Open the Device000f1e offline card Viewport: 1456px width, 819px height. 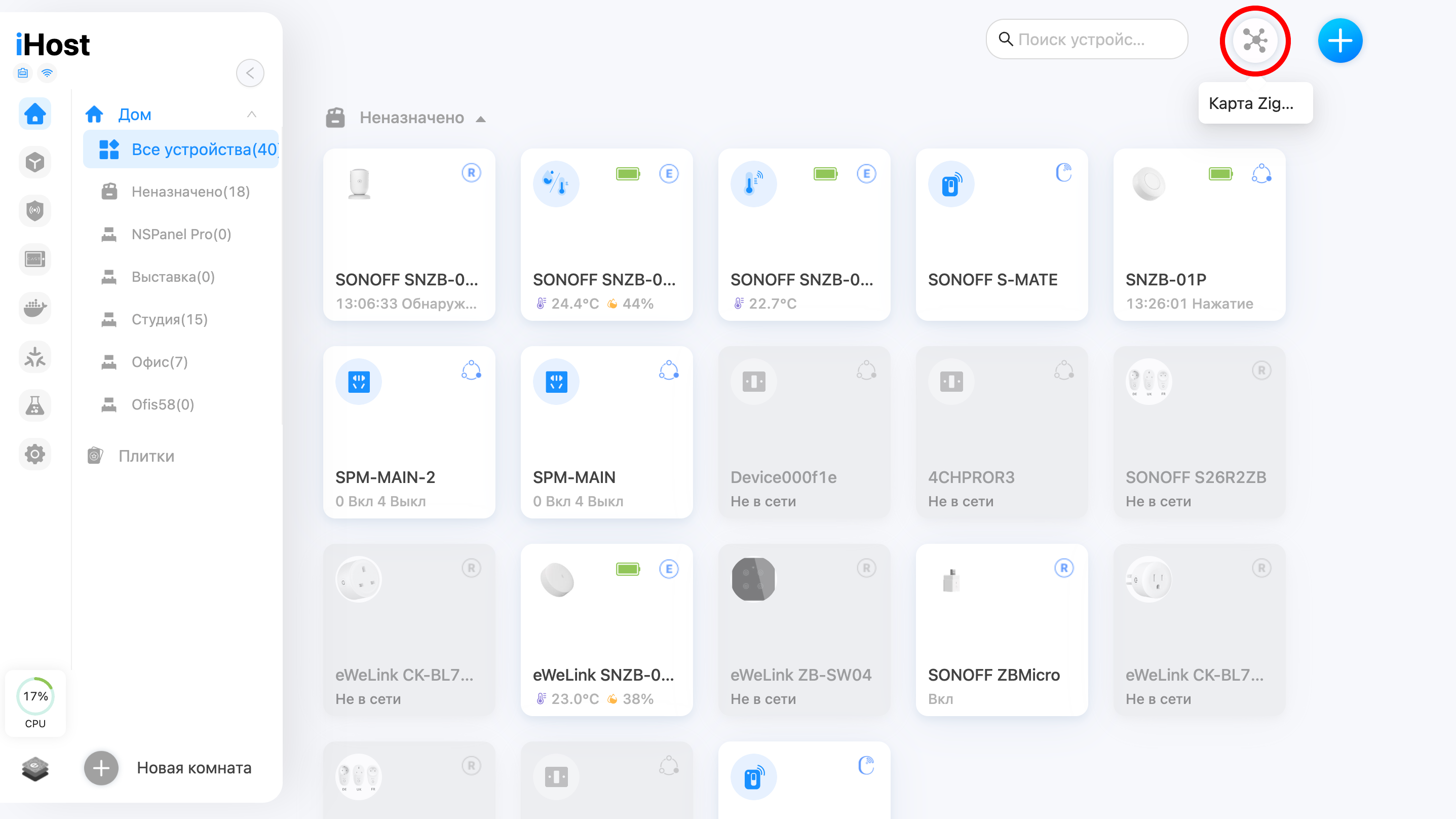click(x=804, y=432)
